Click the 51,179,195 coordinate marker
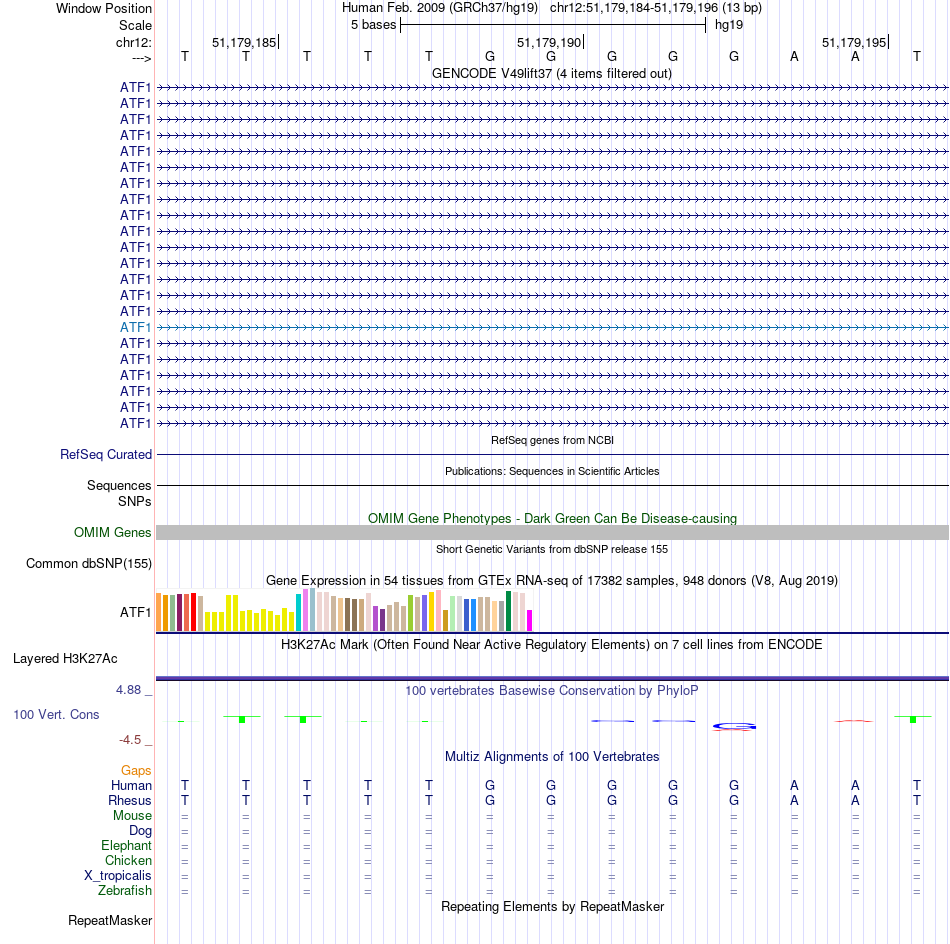Screen dimensions: 950x944 (854, 42)
